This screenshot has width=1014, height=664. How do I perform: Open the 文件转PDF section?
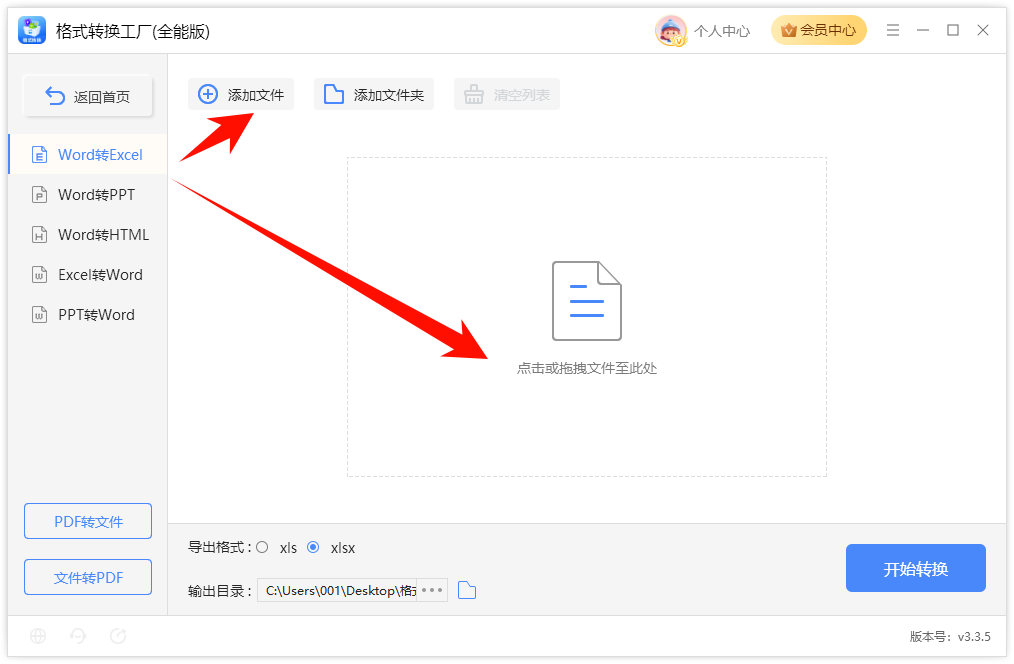click(88, 577)
